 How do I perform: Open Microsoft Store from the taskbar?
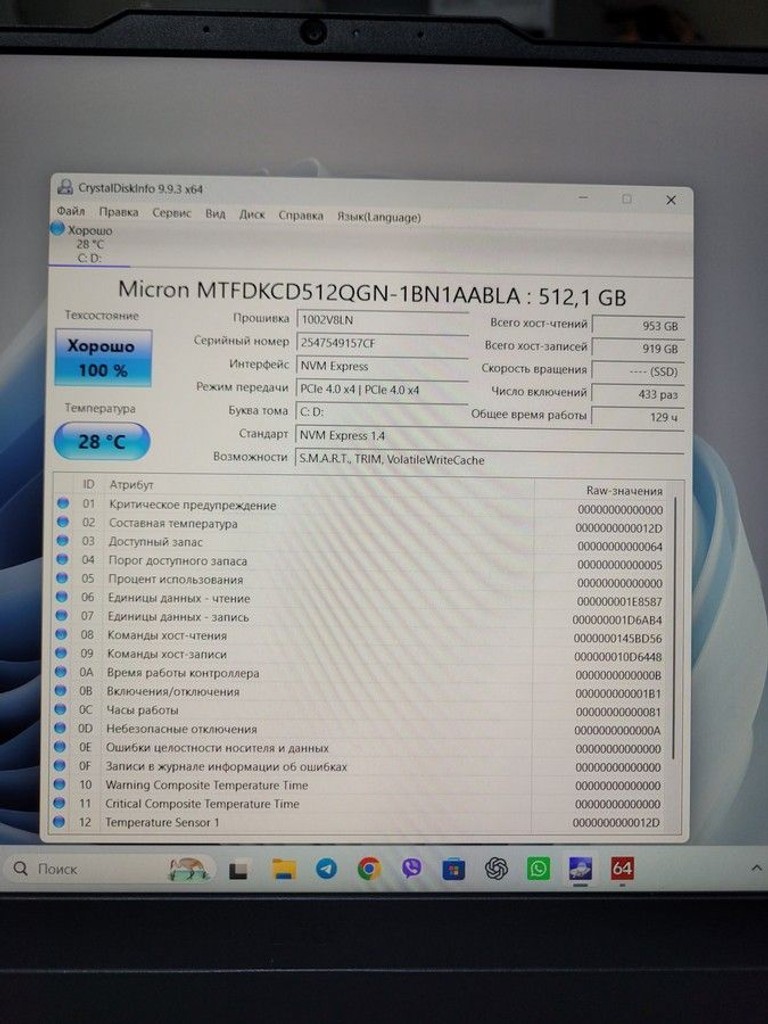click(x=454, y=869)
